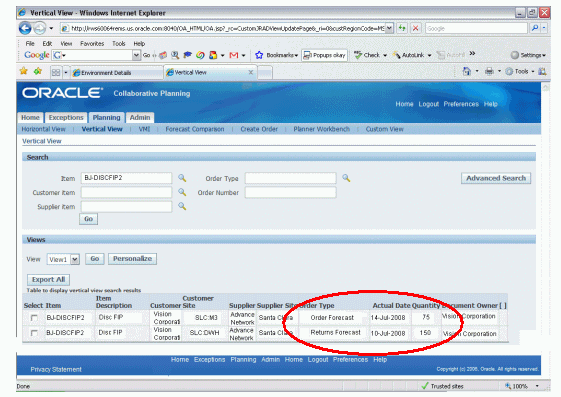Click the browser Back arrow button
Viewport: 561px width, 397px height.
tap(25, 28)
